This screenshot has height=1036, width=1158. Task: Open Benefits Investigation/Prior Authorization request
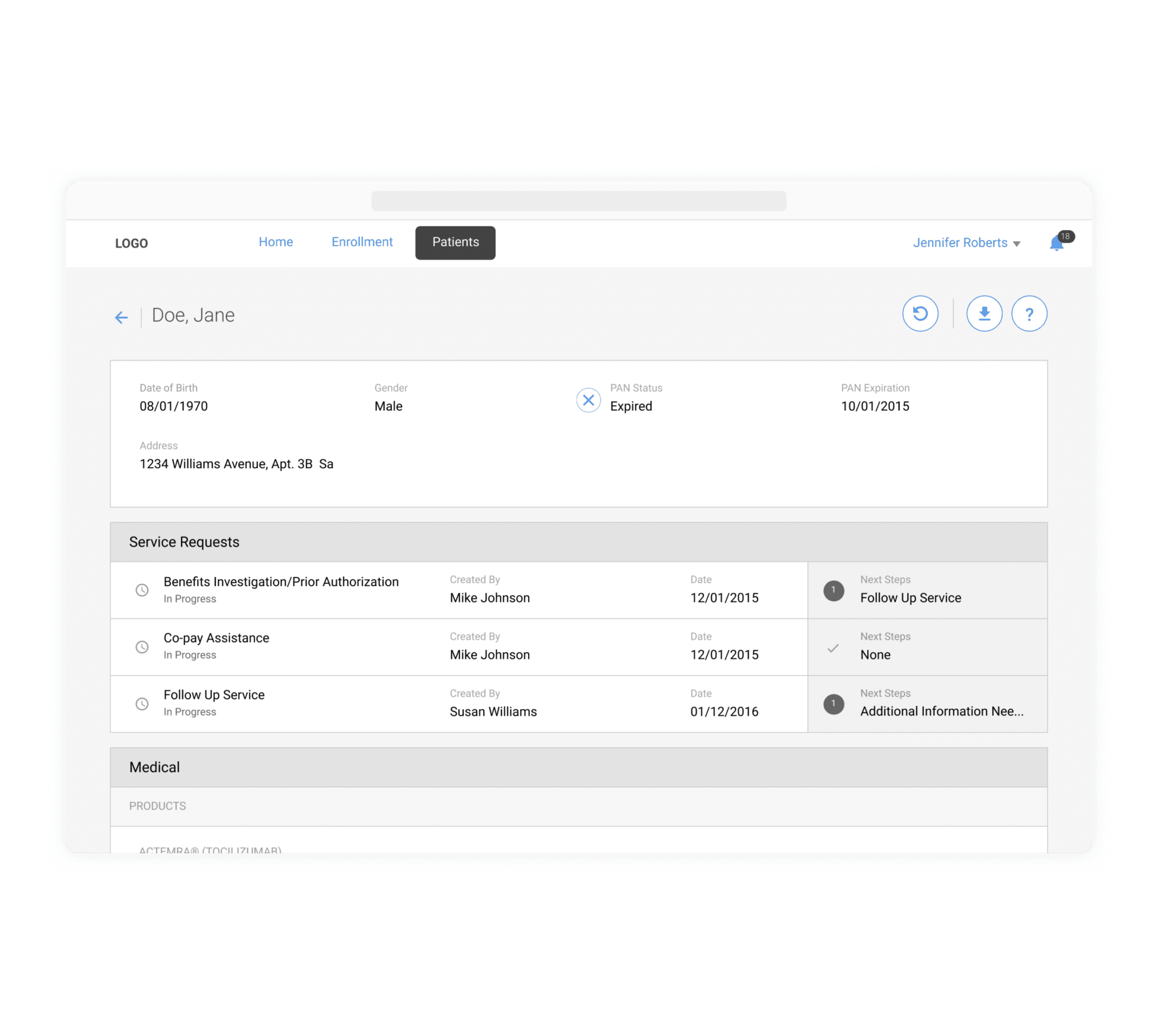(281, 582)
